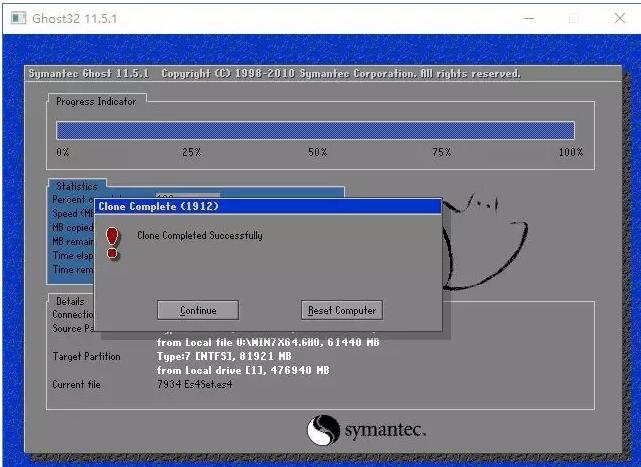Click the 0% progress marker label
The width and height of the screenshot is (641, 467).
click(x=63, y=152)
